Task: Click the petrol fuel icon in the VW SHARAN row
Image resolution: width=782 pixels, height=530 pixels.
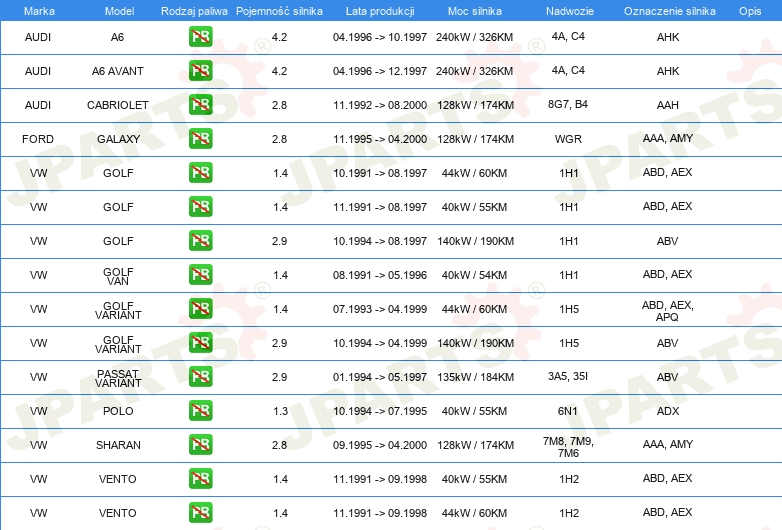Action: [200, 444]
